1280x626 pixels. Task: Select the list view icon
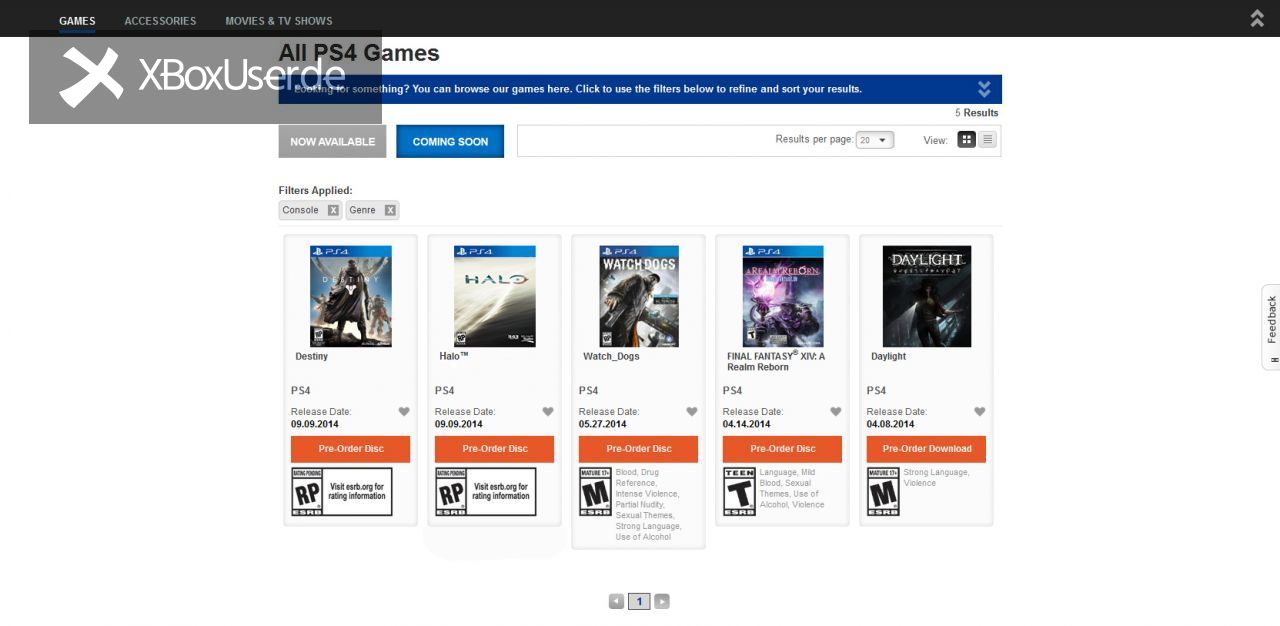pyautogui.click(x=988, y=140)
